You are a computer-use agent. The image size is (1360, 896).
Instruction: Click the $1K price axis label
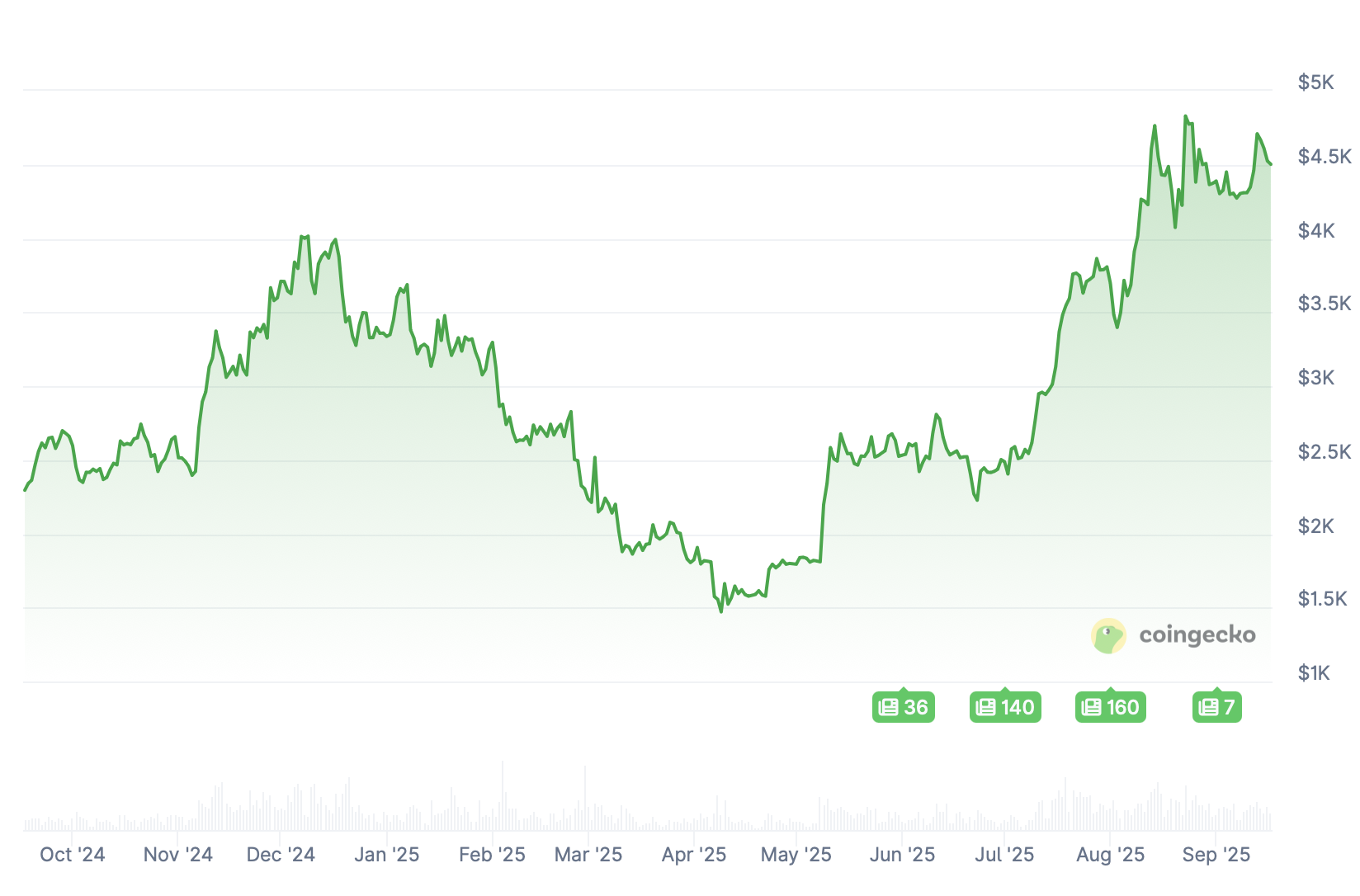coord(1314,673)
